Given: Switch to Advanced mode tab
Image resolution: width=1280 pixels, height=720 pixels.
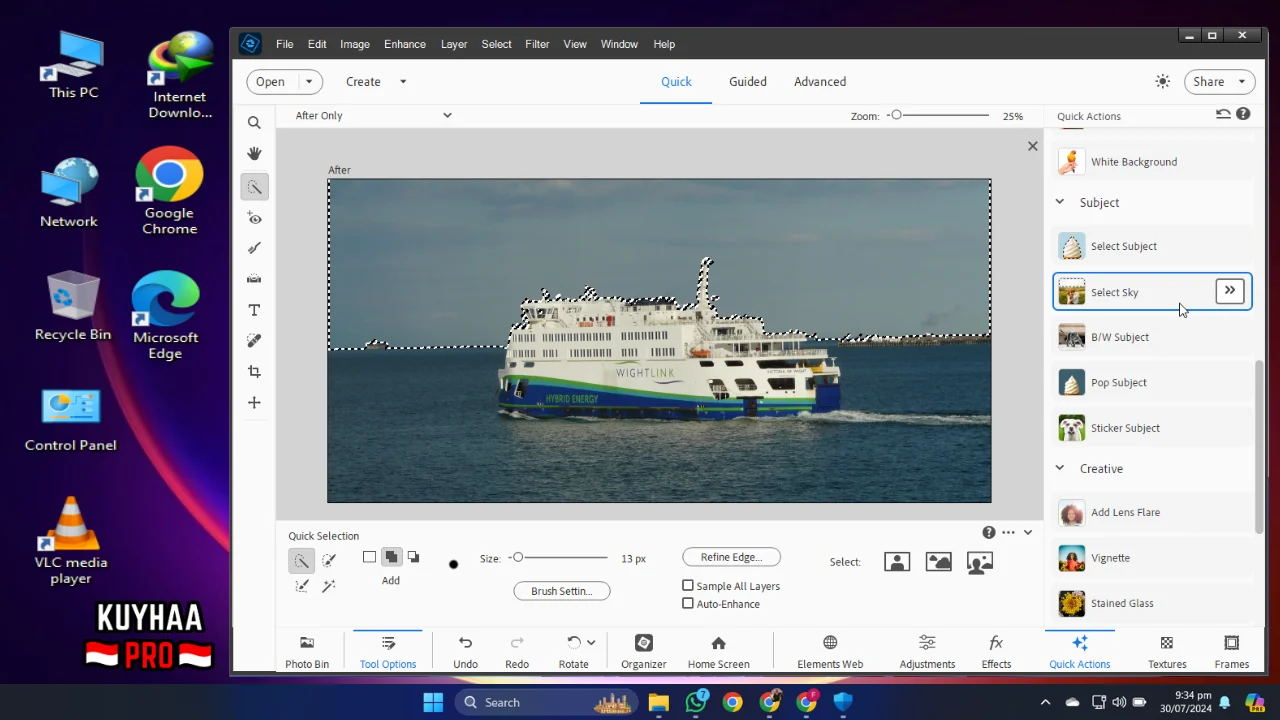Looking at the screenshot, I should [820, 82].
